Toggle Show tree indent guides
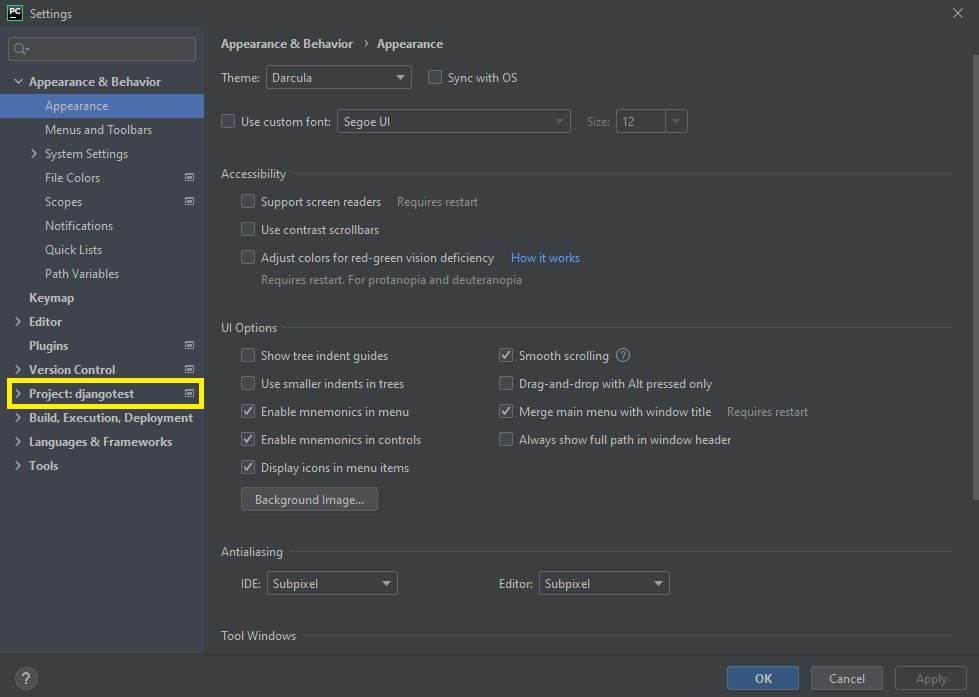Screen dimensions: 979x697 [x=248, y=355]
